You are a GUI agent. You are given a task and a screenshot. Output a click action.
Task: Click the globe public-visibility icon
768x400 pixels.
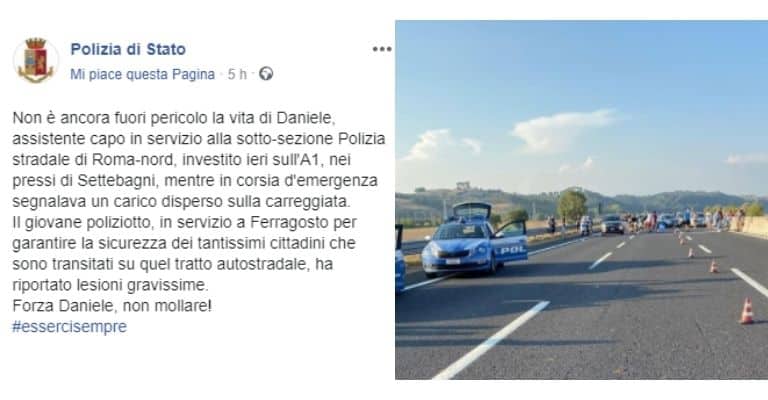pos(266,74)
